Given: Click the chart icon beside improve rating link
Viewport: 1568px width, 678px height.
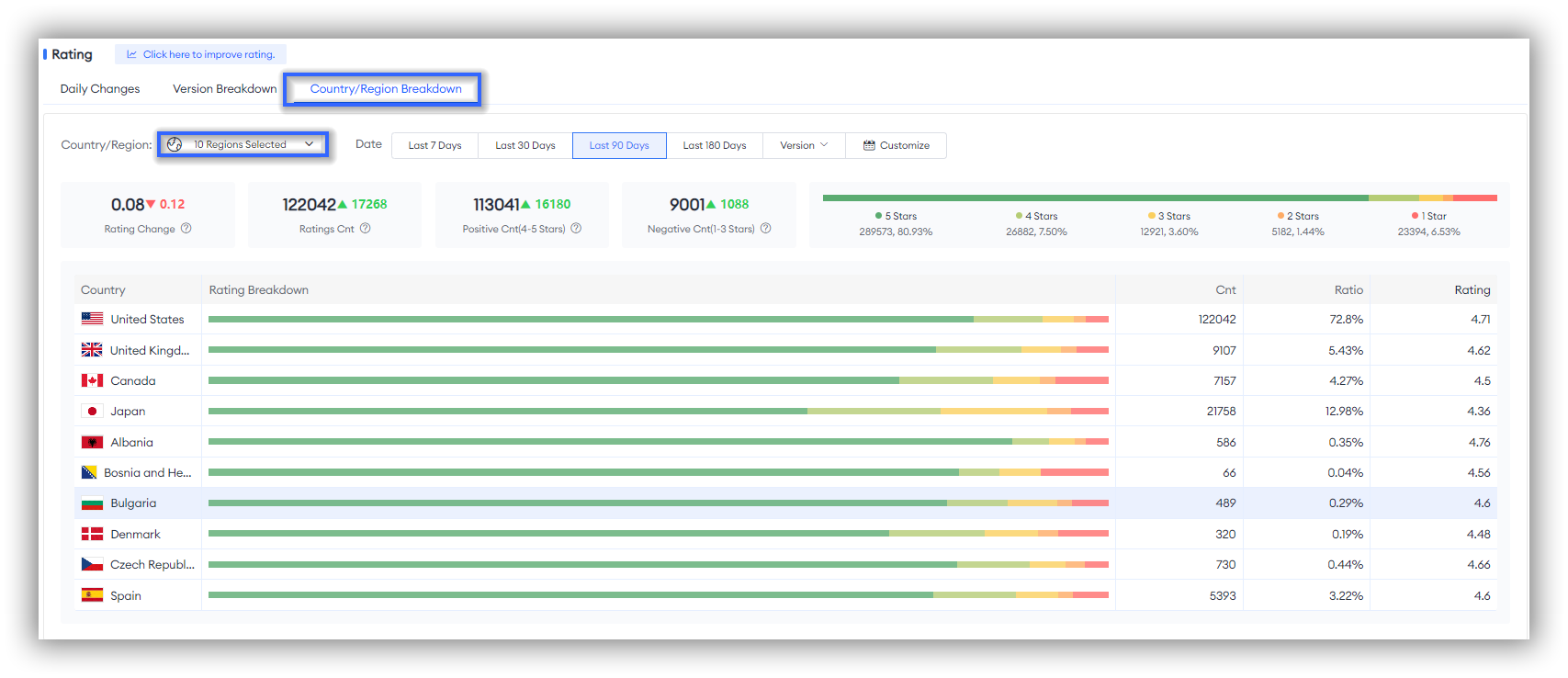Looking at the screenshot, I should click(x=131, y=54).
